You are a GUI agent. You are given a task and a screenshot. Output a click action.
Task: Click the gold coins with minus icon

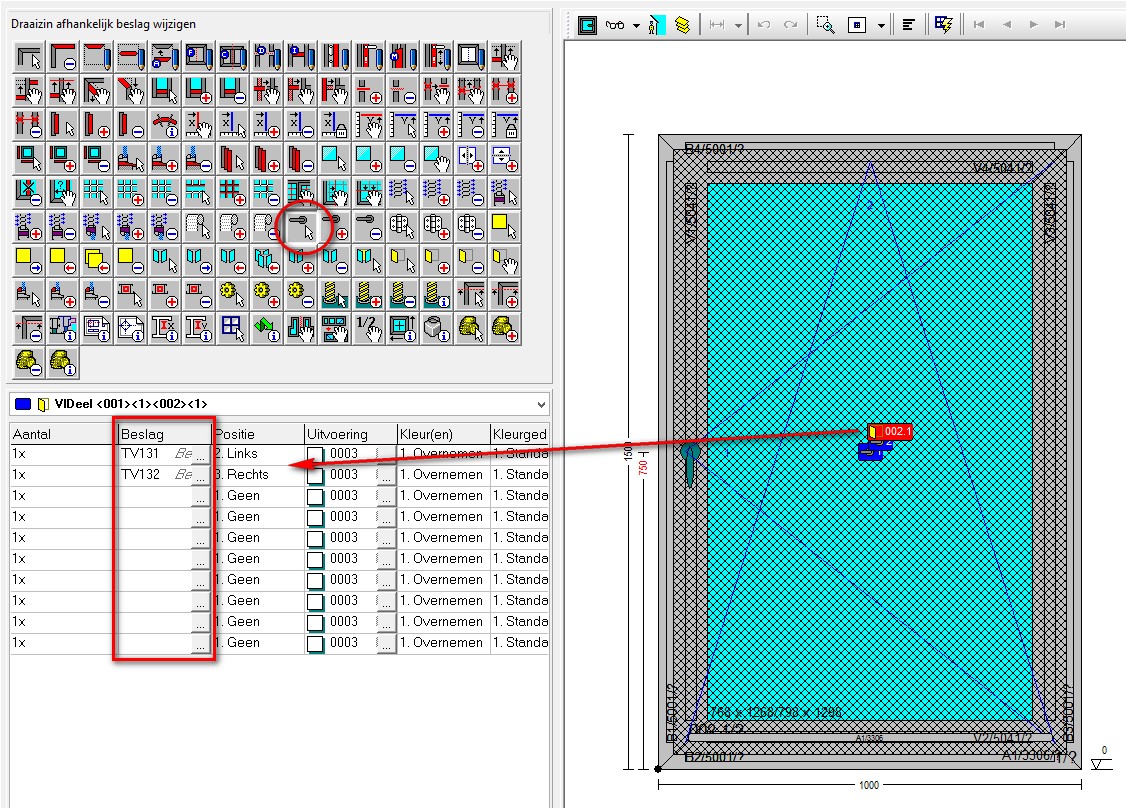(x=29, y=363)
